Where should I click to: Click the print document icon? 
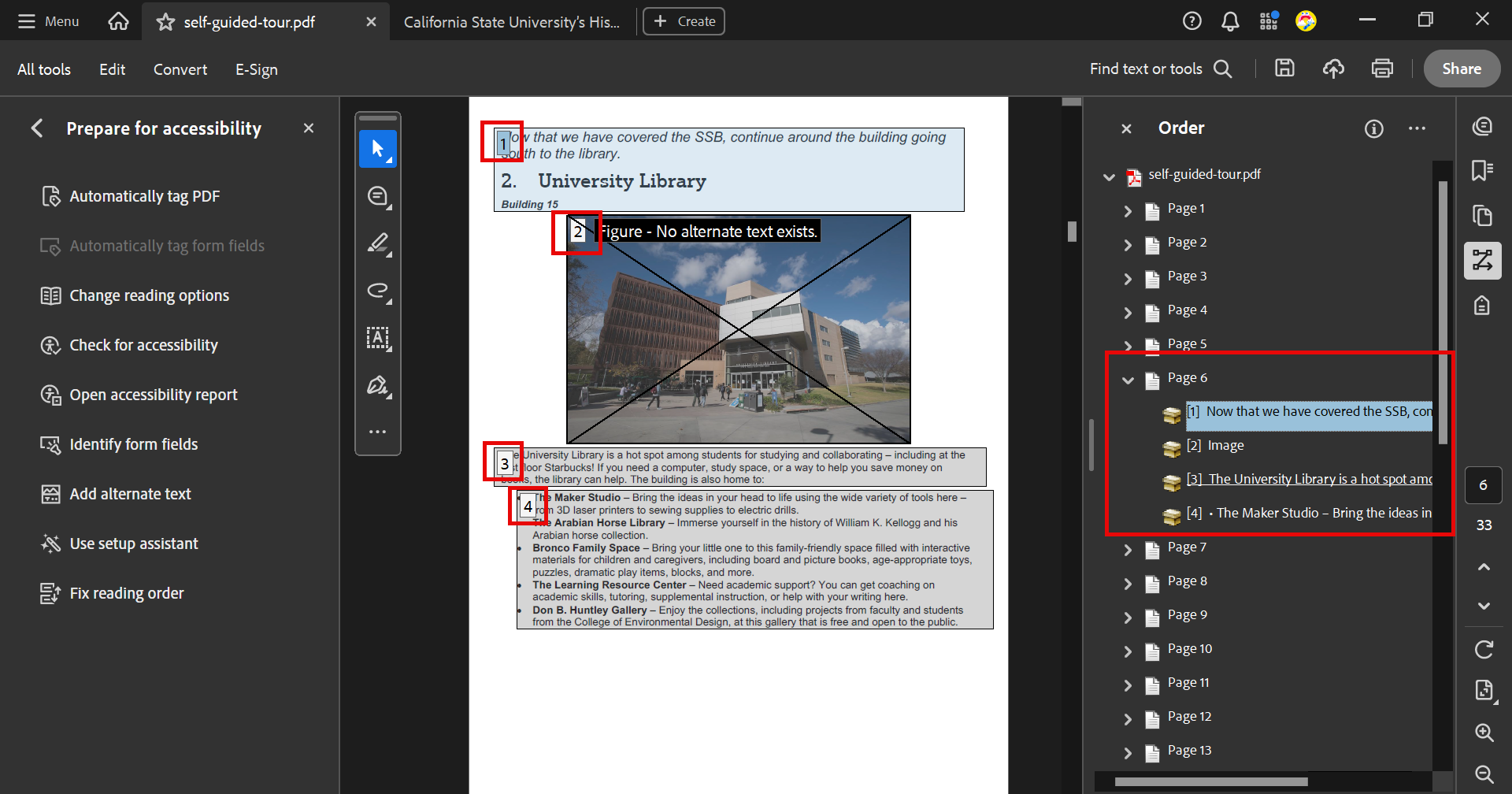(x=1382, y=69)
